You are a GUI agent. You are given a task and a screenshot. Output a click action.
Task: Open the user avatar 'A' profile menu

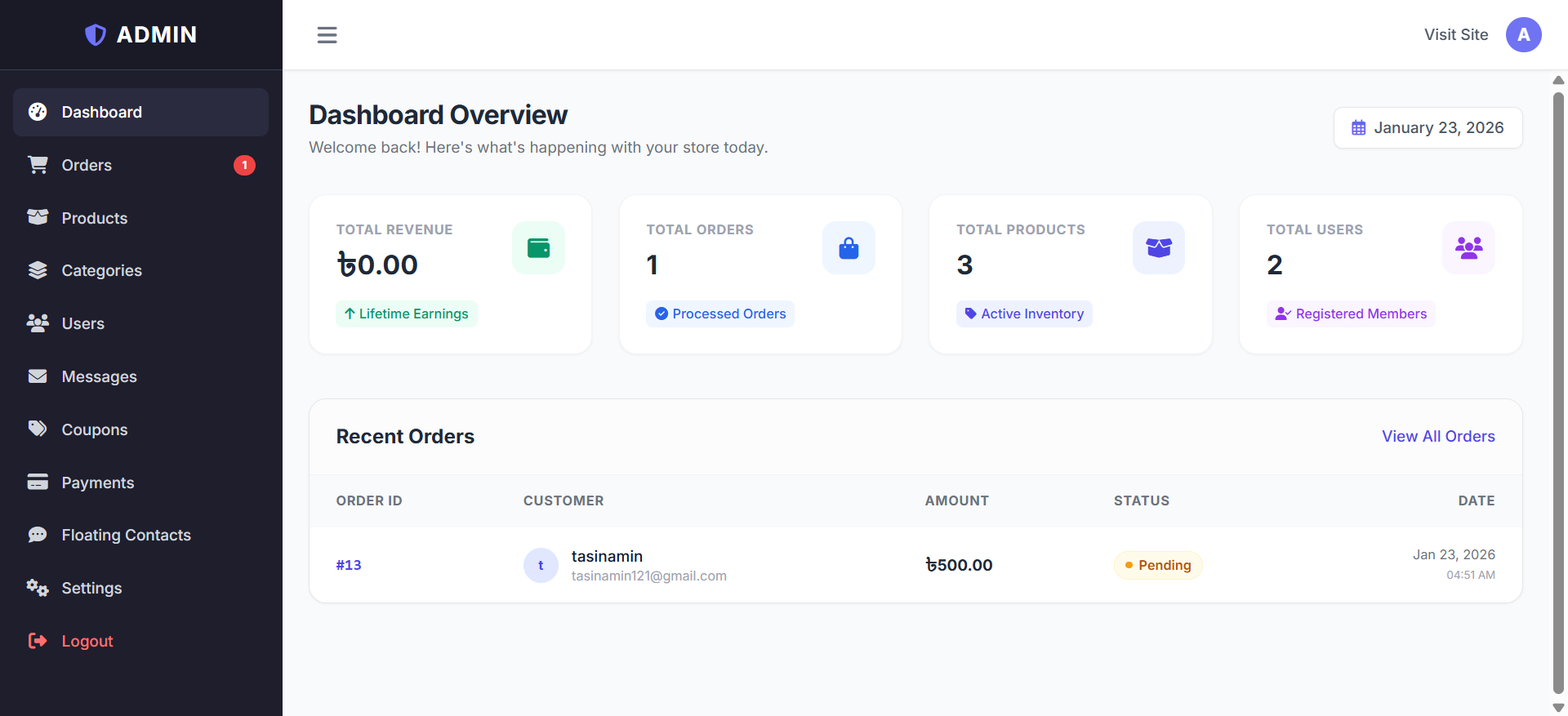pyautogui.click(x=1523, y=35)
